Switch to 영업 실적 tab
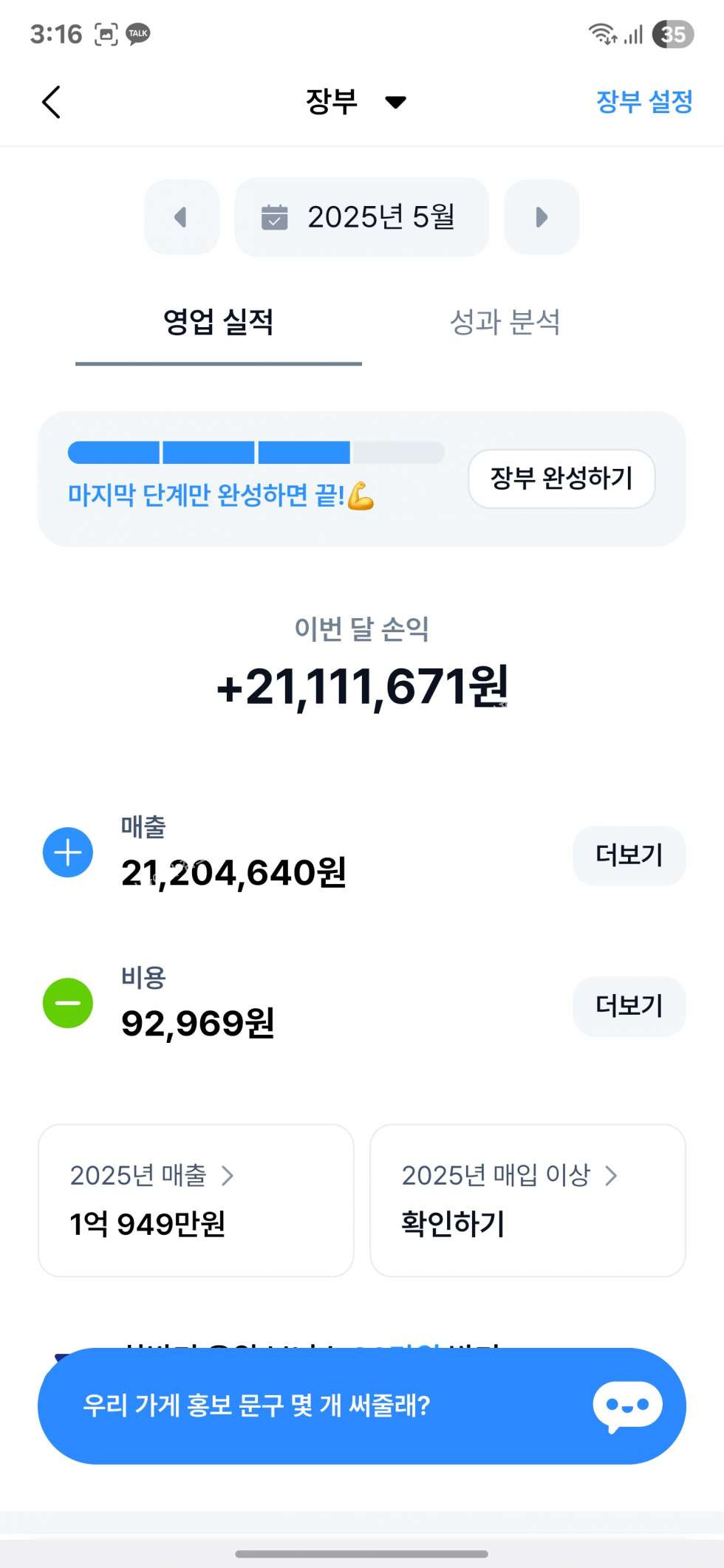 coord(219,323)
